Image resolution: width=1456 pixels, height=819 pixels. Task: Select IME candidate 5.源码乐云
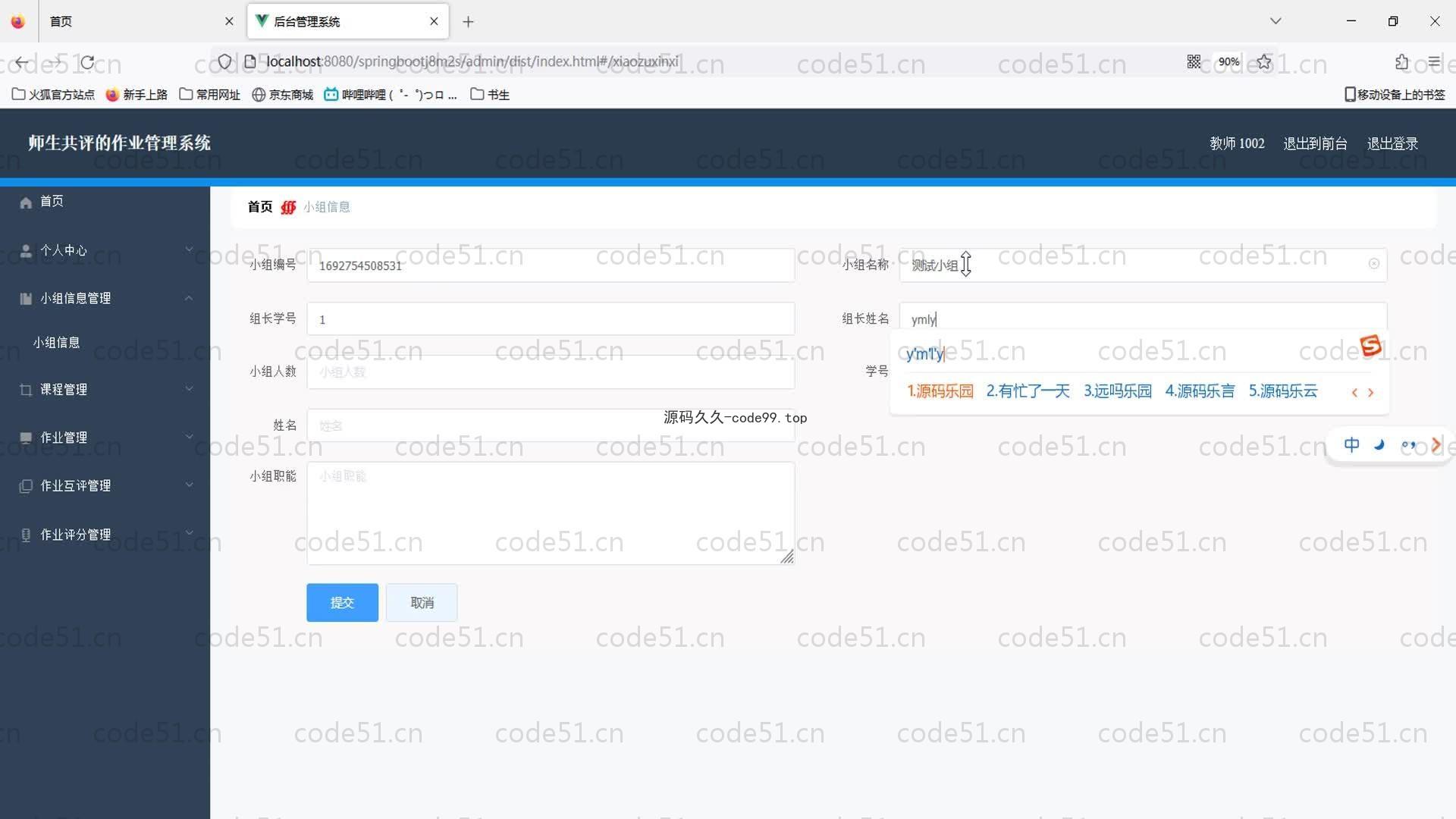point(1283,391)
